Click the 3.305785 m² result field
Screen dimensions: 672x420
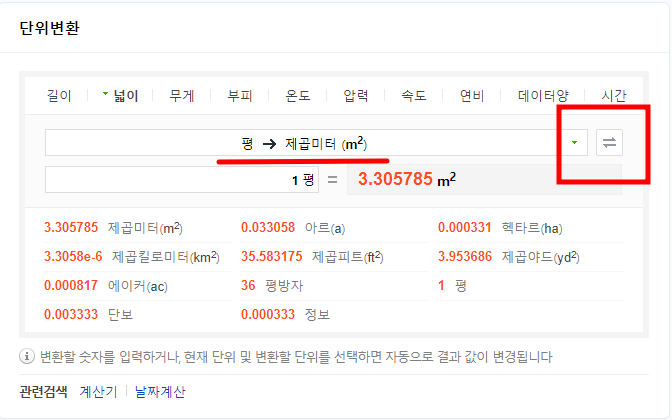click(484, 180)
